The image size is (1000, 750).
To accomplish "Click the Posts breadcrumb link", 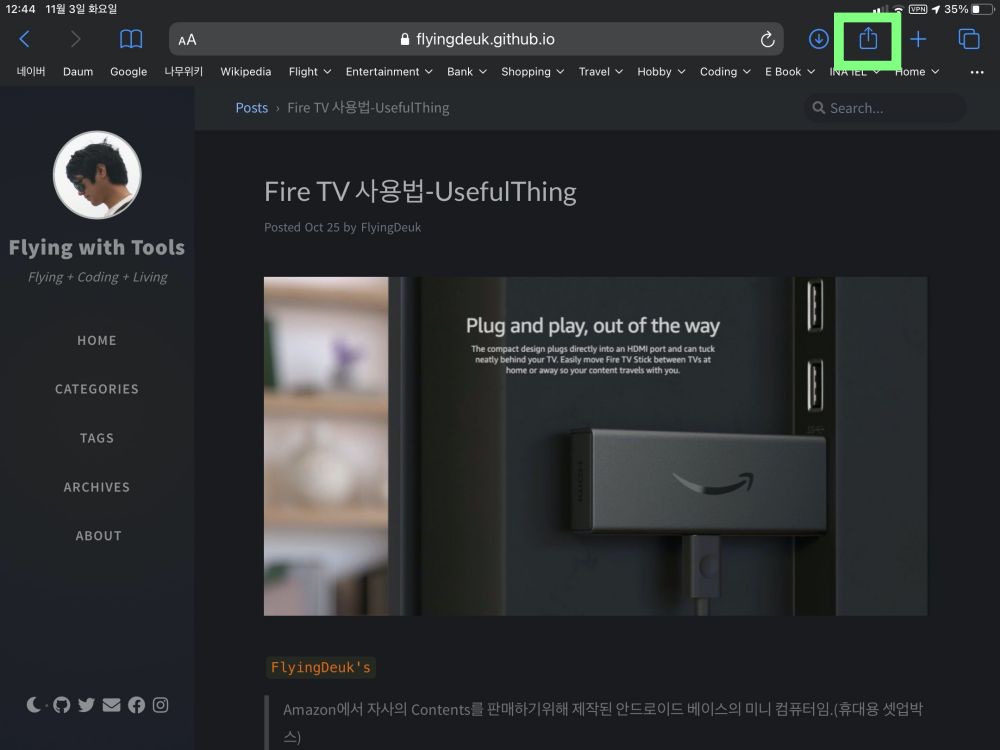I will pyautogui.click(x=251, y=108).
